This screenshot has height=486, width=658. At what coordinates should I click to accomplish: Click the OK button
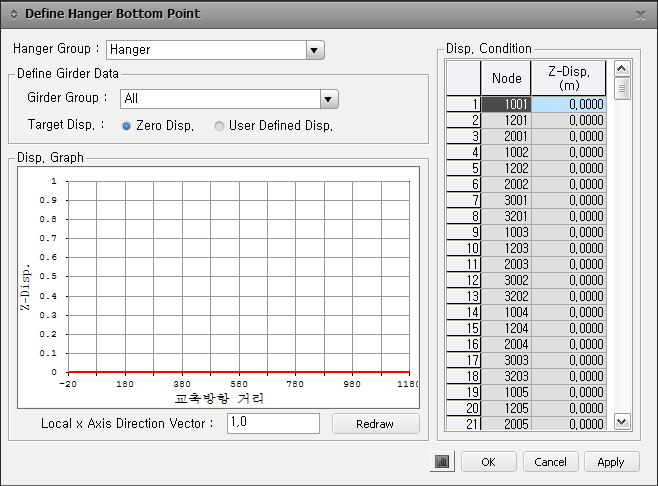point(488,462)
